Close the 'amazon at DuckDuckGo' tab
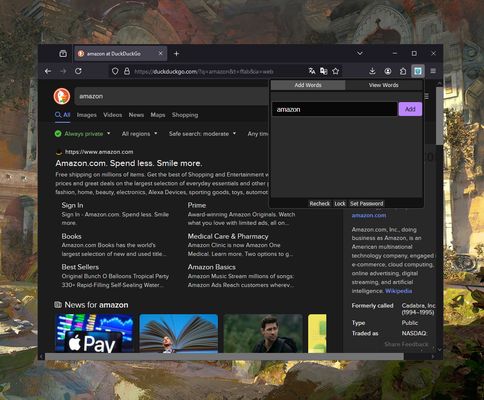The height and width of the screenshot is (400, 484). 161,53
